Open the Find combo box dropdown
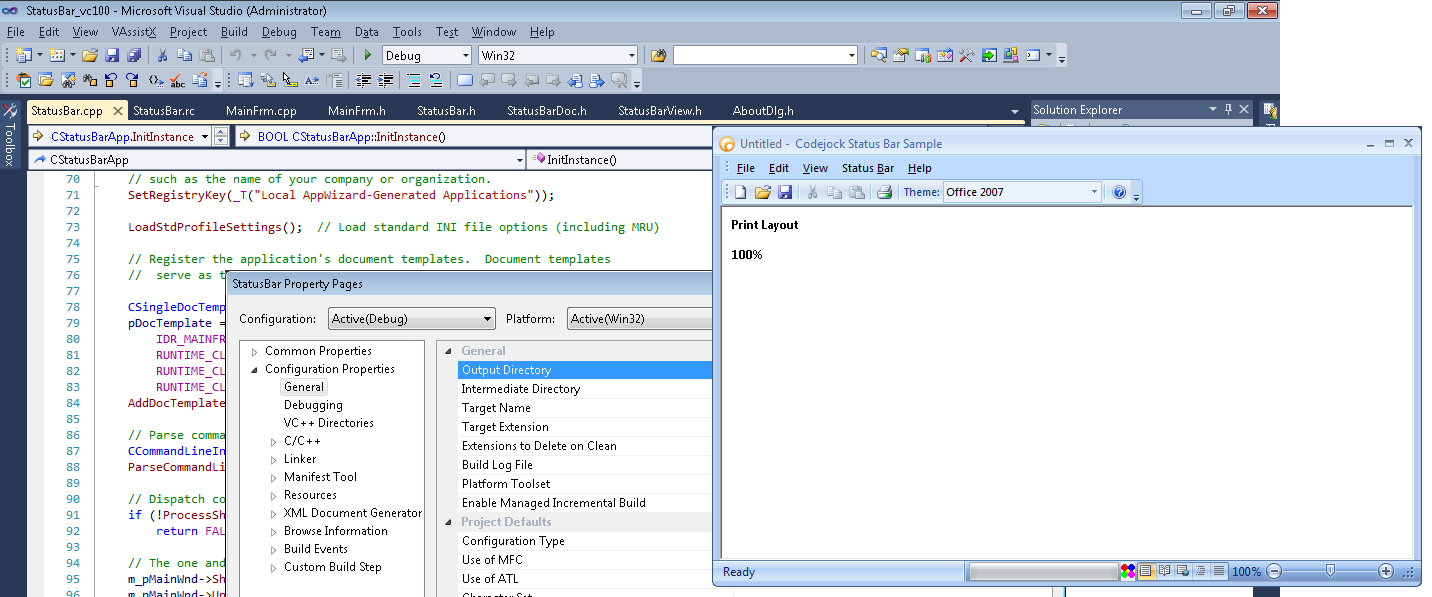This screenshot has height=597, width=1432. pyautogui.click(x=851, y=55)
